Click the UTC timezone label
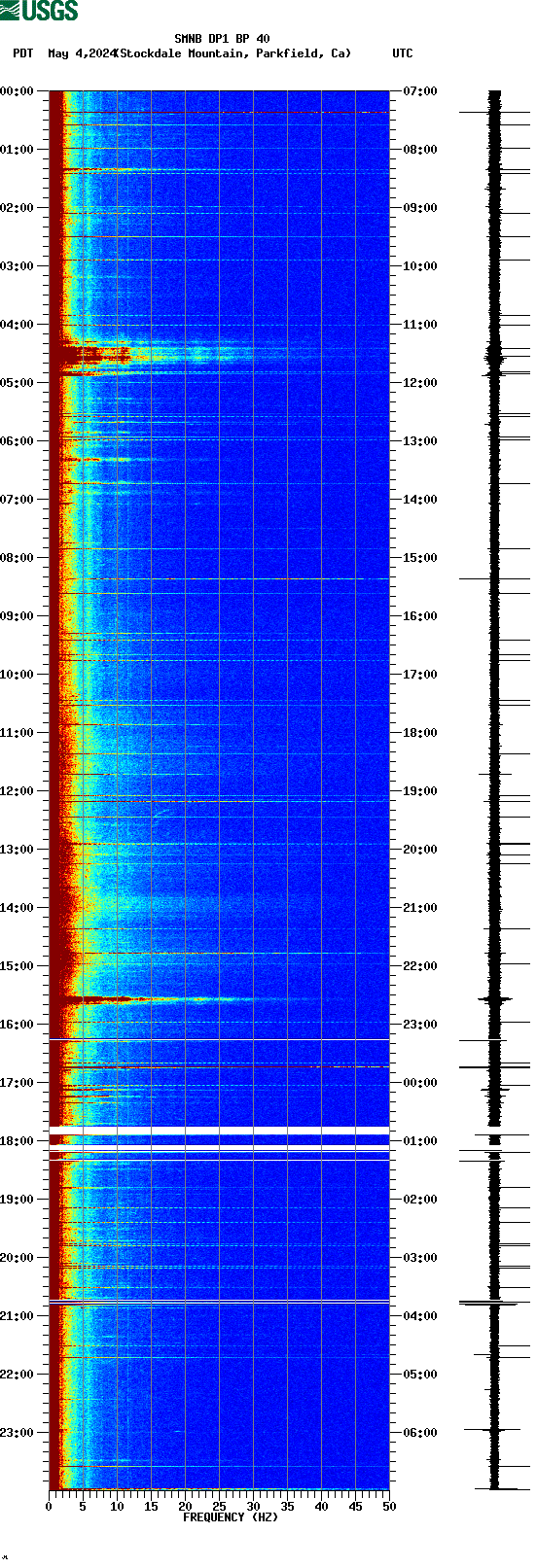Screen dimensions: 537x1568 tap(402, 53)
